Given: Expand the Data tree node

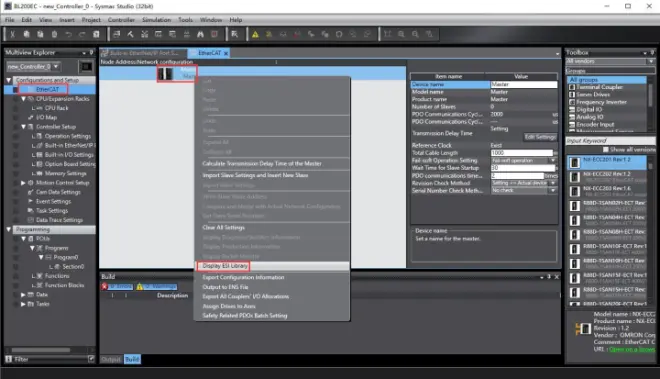Looking at the screenshot, I should (x=24, y=295).
